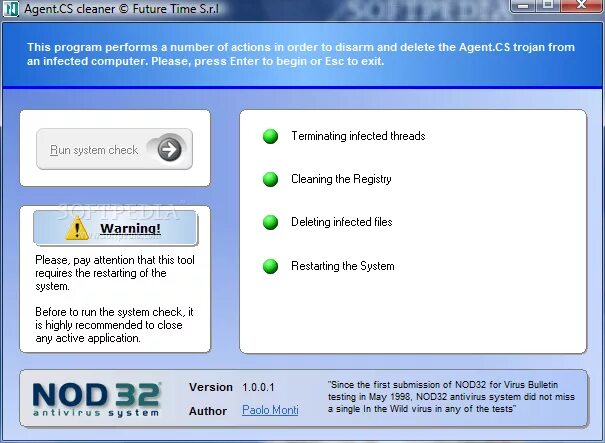Click the Agent.CS cleaner window title
Screen dimensions: 605x443
tap(122, 8)
